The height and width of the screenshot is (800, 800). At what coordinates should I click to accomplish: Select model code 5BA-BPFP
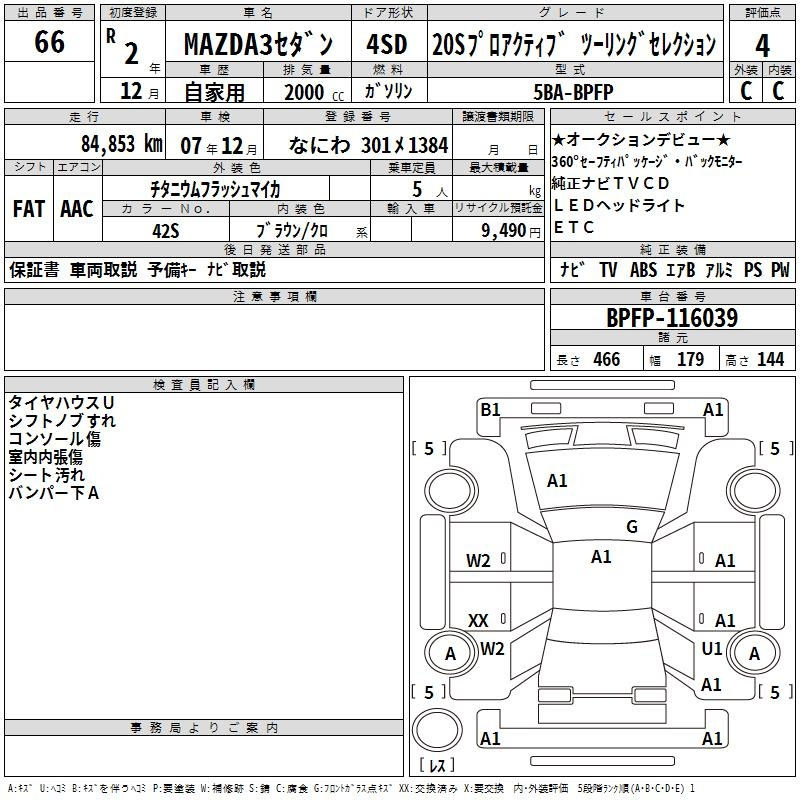pyautogui.click(x=573, y=92)
